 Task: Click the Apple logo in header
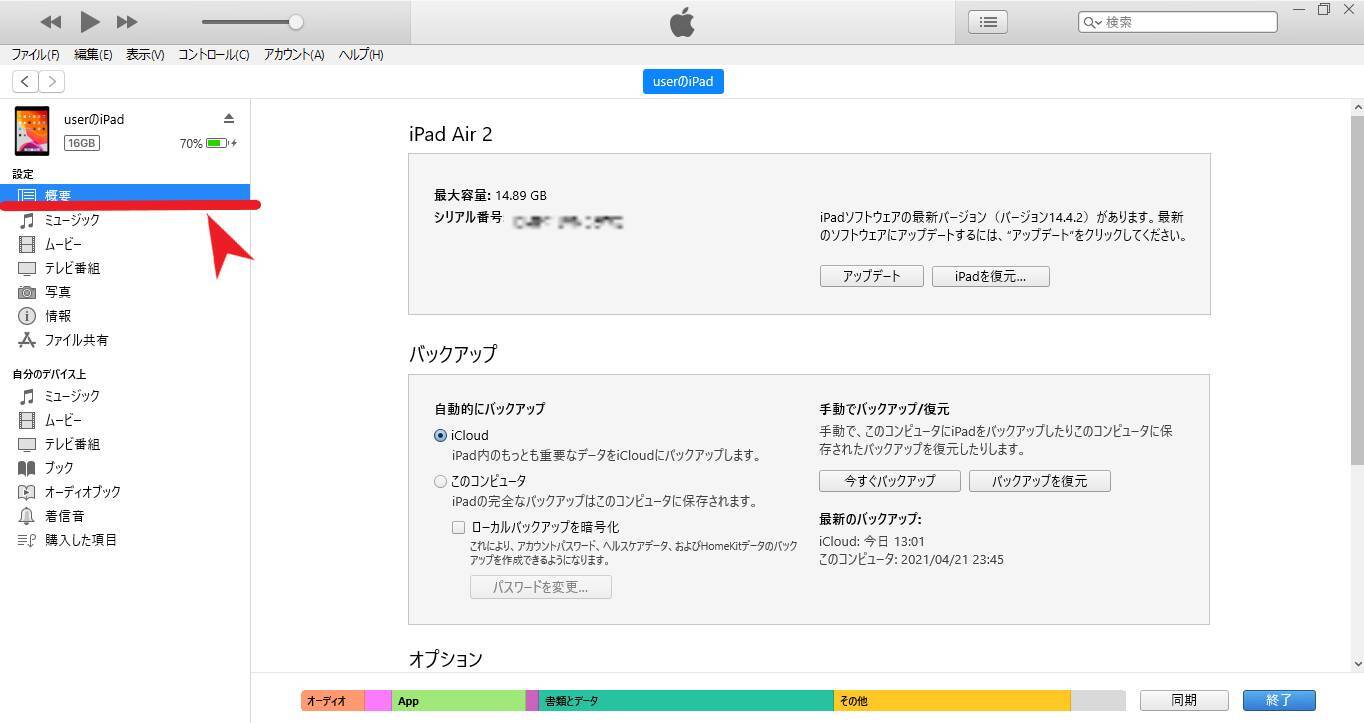(x=682, y=22)
